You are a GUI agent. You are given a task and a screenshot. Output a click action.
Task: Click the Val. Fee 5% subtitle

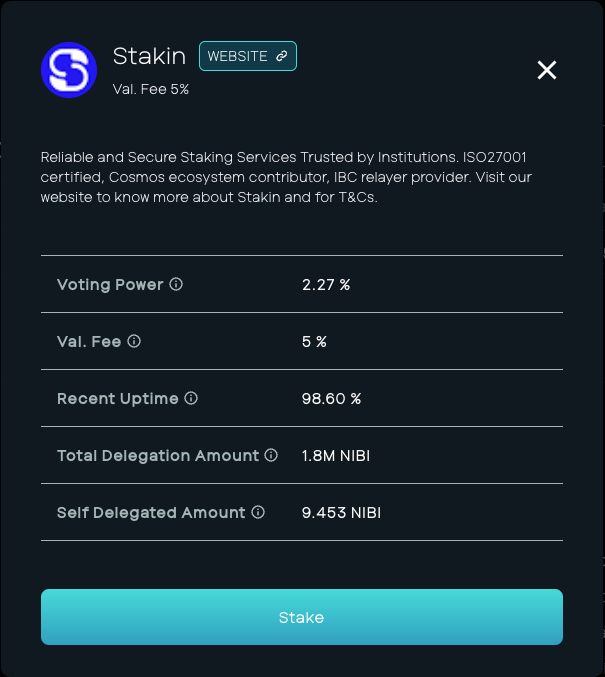(x=151, y=89)
